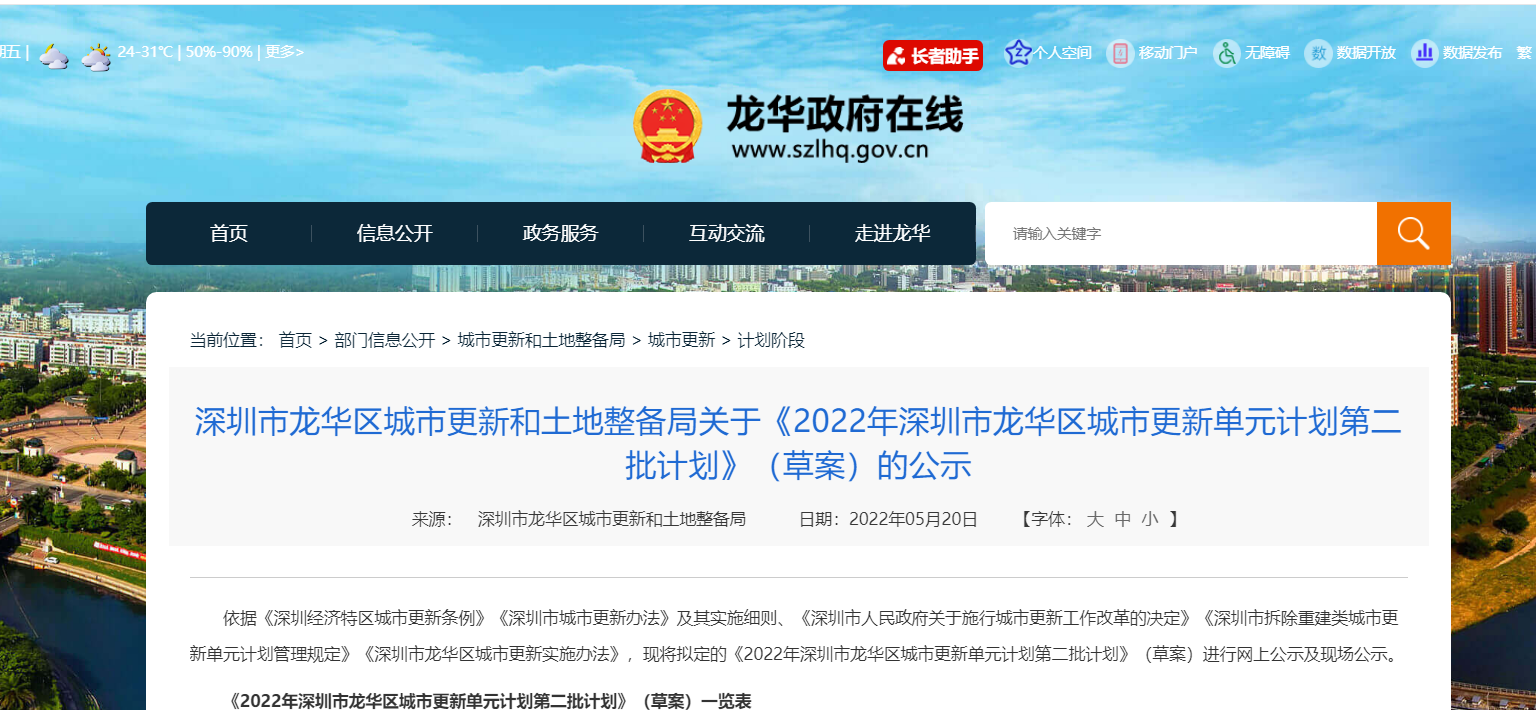Set font size to 大
Image resolution: width=1536 pixels, height=710 pixels.
pyautogui.click(x=1095, y=519)
